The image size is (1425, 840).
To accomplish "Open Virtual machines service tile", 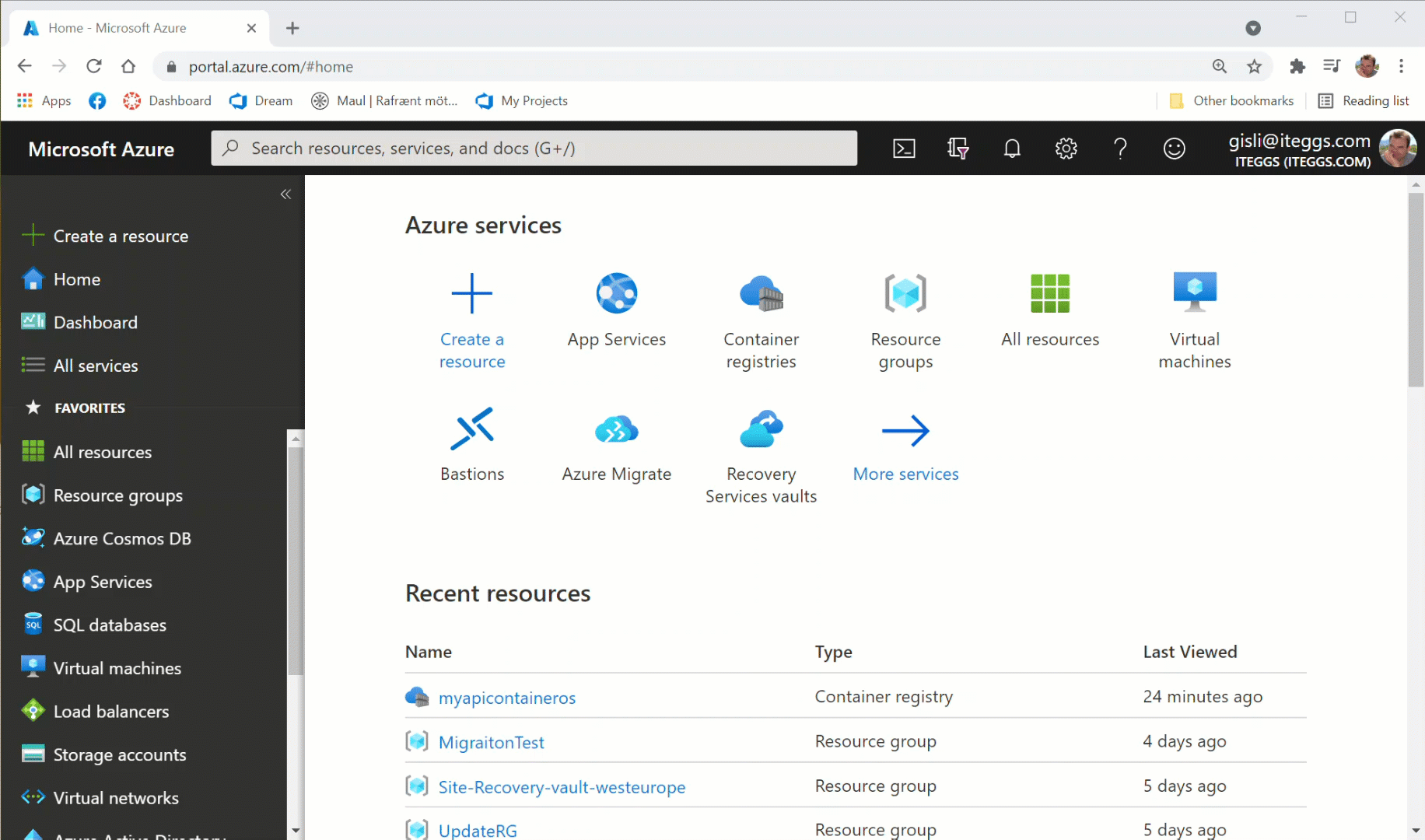I will pyautogui.click(x=1195, y=320).
